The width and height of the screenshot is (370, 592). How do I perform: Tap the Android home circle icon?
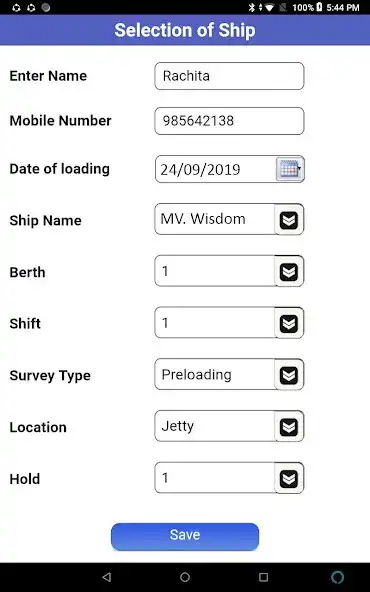pyautogui.click(x=185, y=577)
